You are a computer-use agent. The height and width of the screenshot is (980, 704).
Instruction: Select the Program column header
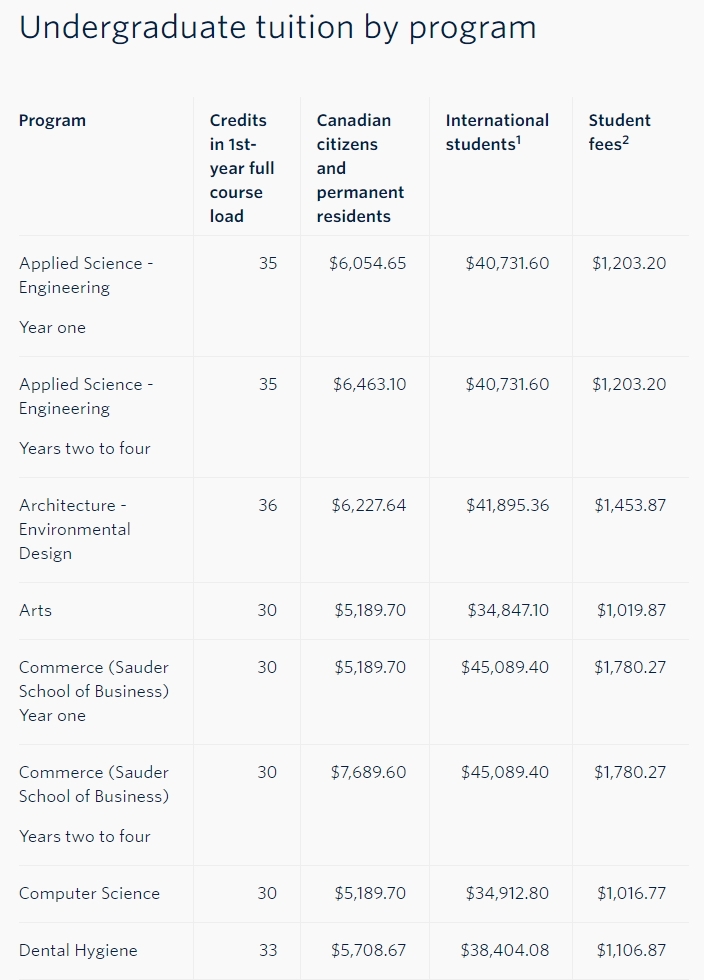click(x=53, y=120)
